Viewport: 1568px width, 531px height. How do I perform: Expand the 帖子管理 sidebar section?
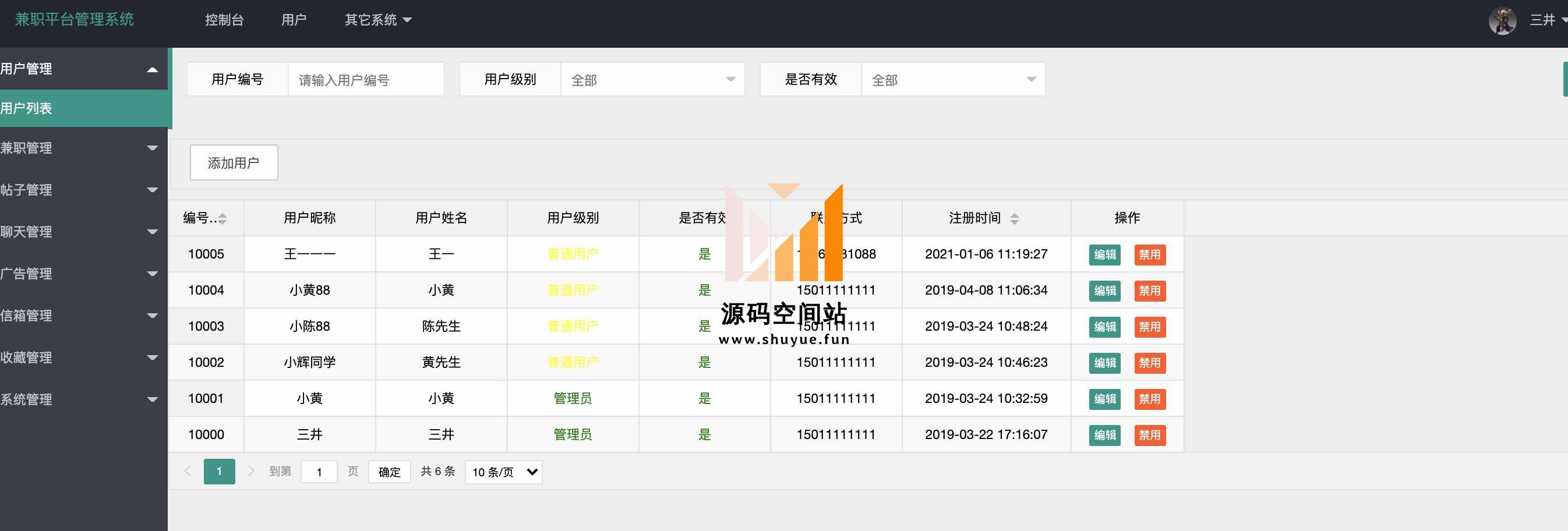pyautogui.click(x=84, y=190)
